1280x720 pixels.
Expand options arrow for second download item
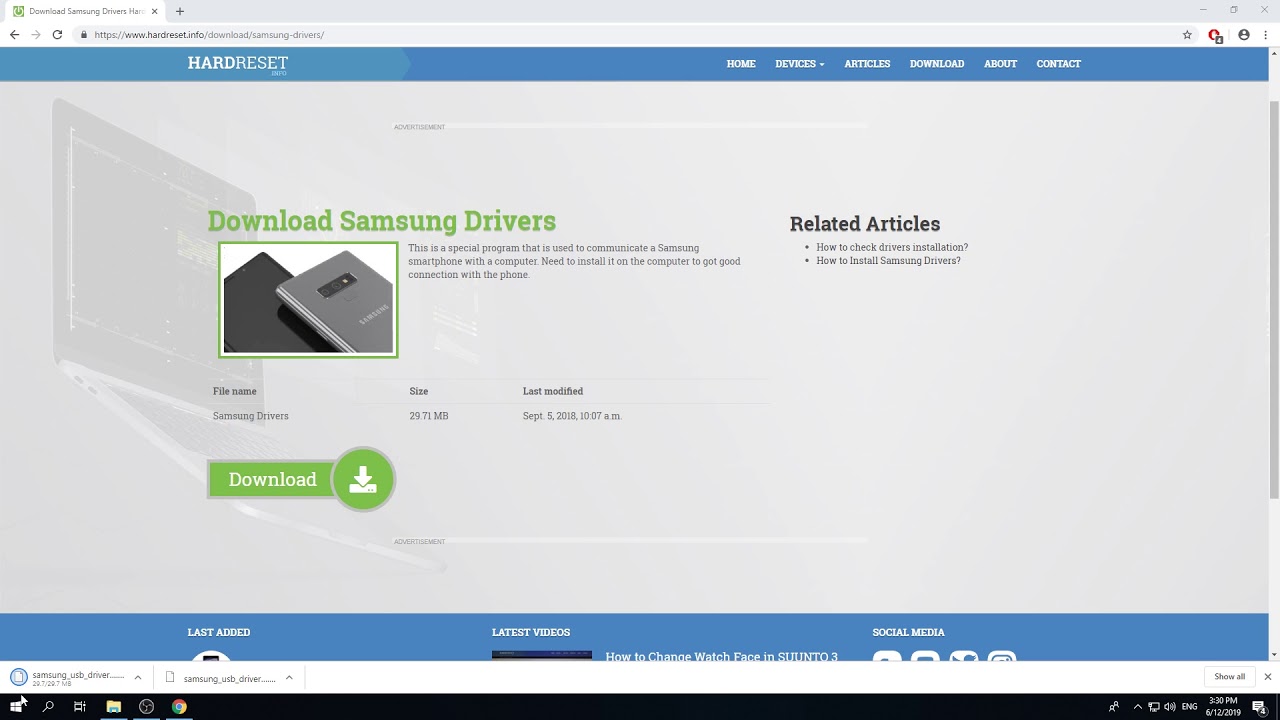tap(289, 677)
